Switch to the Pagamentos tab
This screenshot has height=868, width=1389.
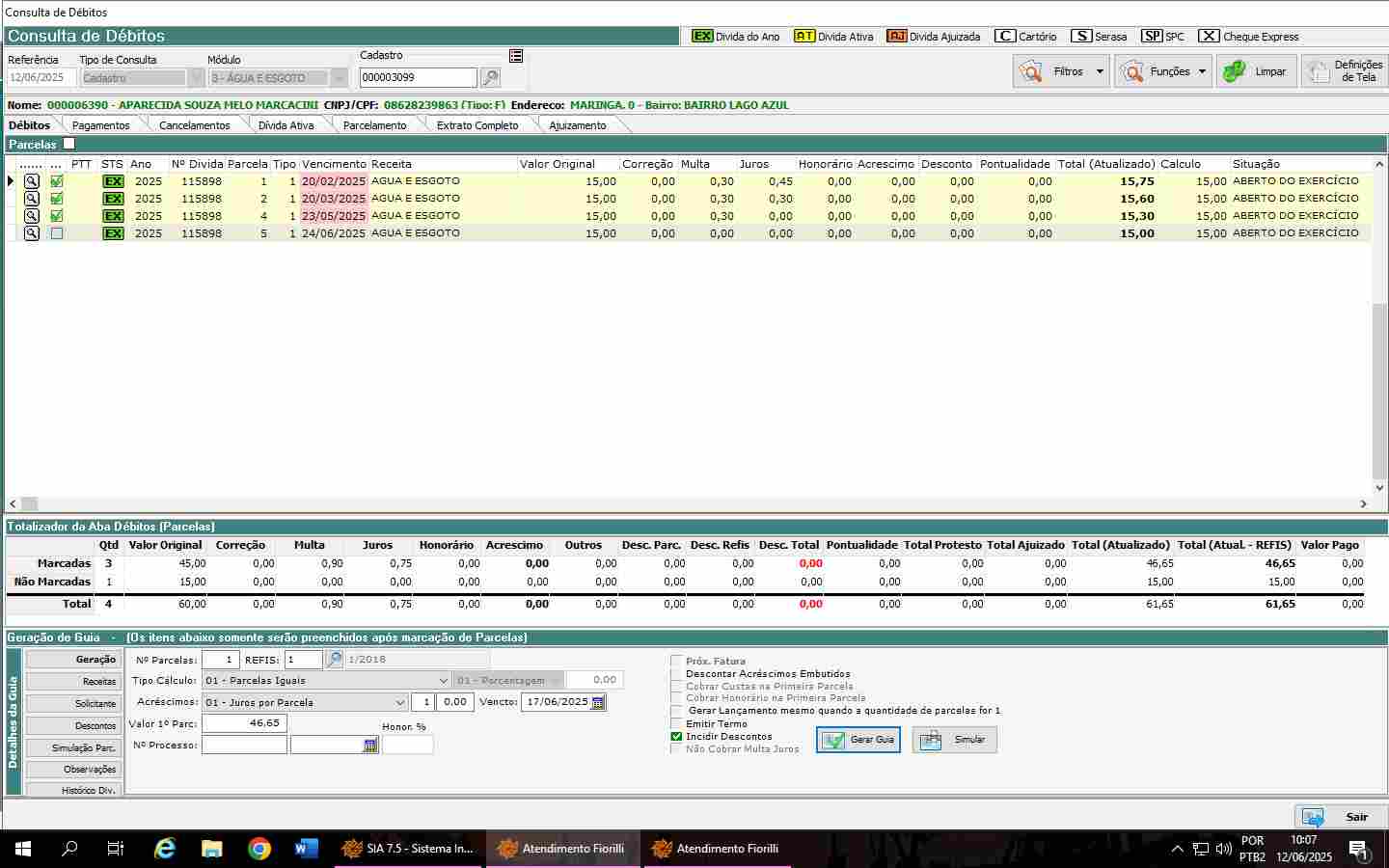[100, 125]
